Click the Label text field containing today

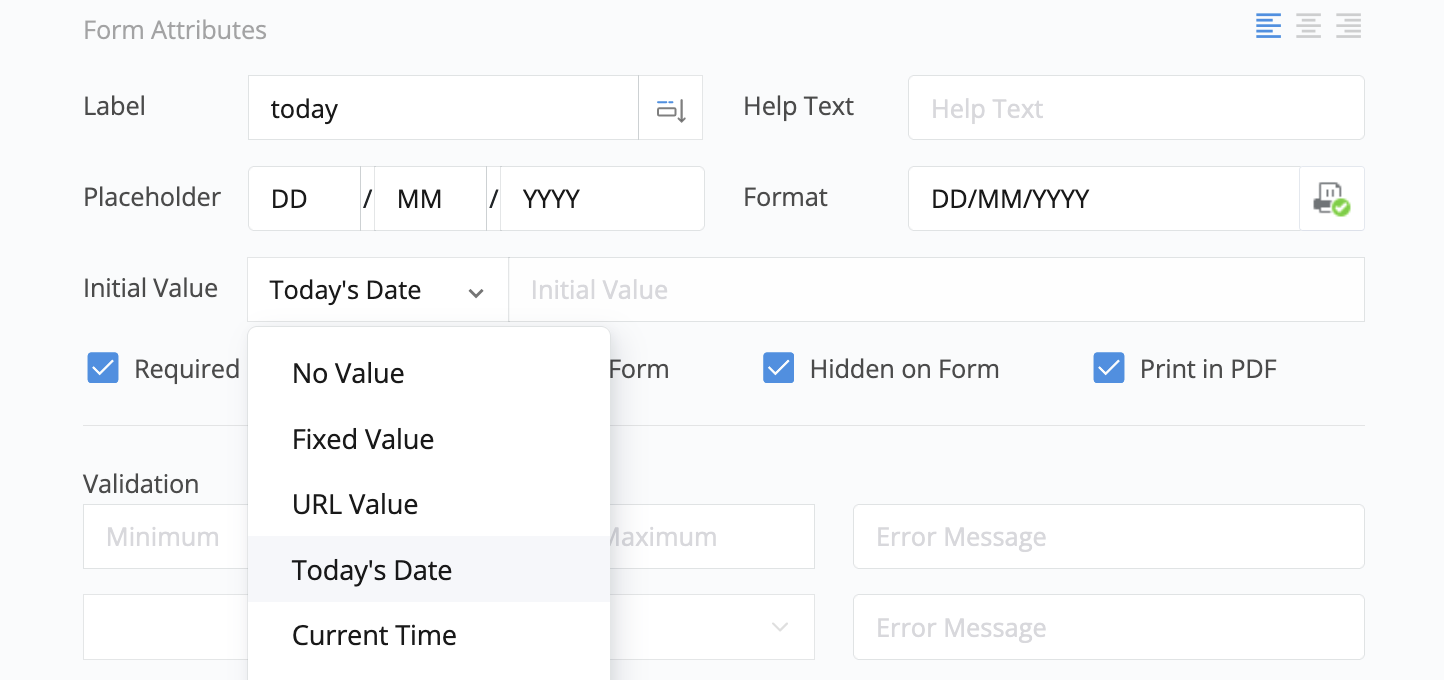click(443, 109)
